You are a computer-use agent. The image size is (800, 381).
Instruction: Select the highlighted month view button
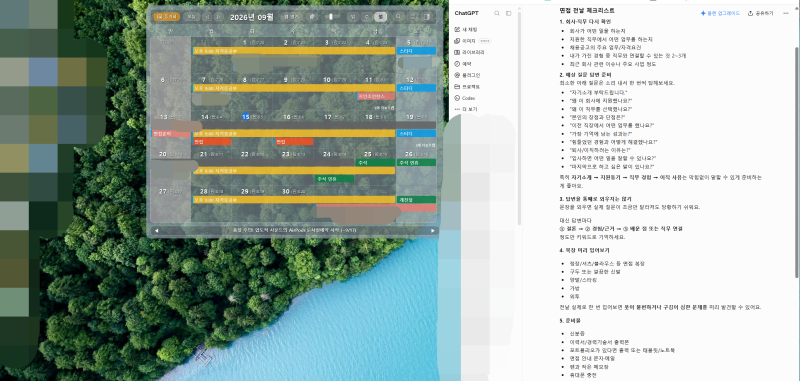(x=380, y=17)
